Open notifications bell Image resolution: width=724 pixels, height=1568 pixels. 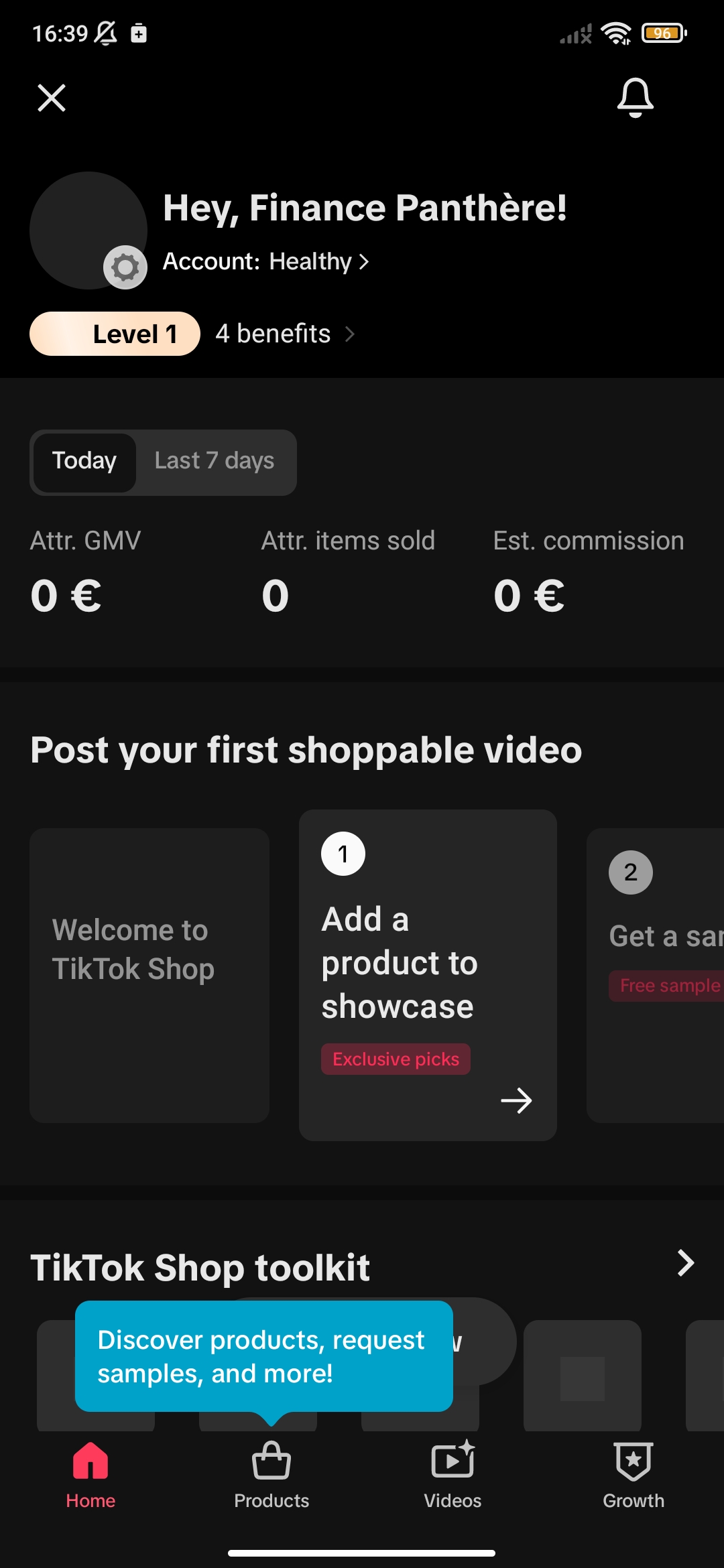click(635, 98)
